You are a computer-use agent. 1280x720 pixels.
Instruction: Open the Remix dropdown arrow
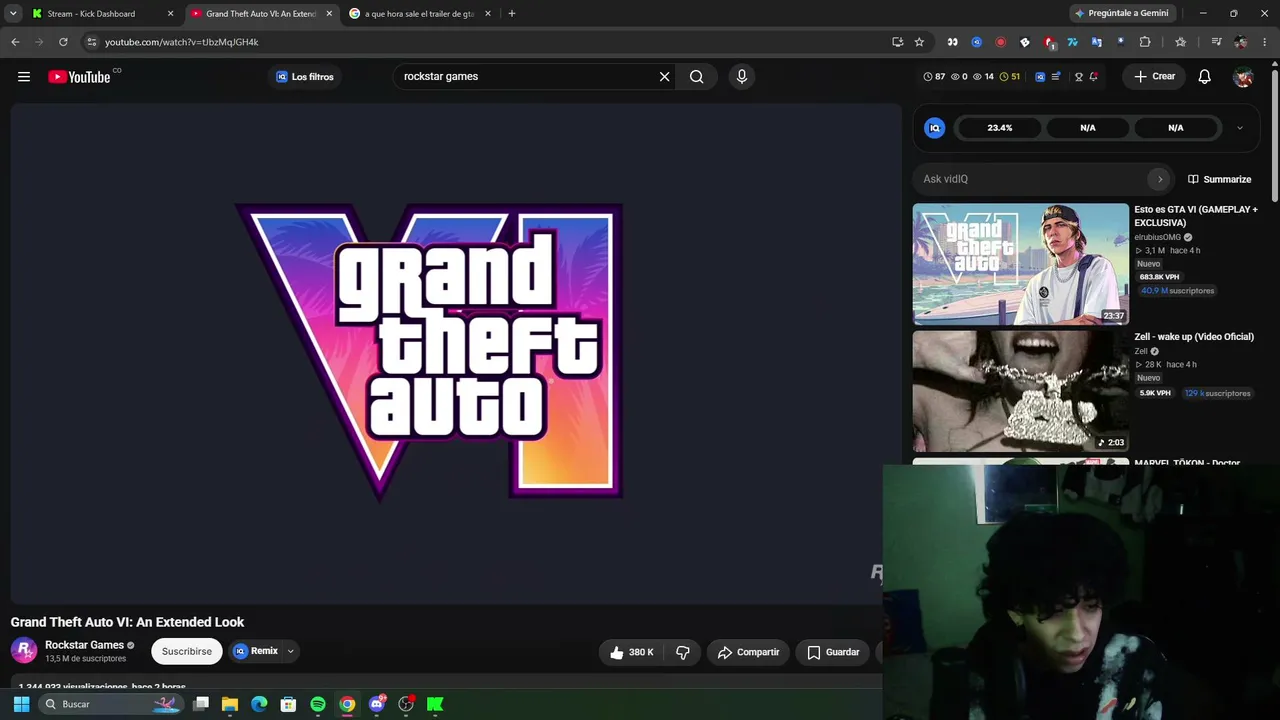tap(290, 651)
